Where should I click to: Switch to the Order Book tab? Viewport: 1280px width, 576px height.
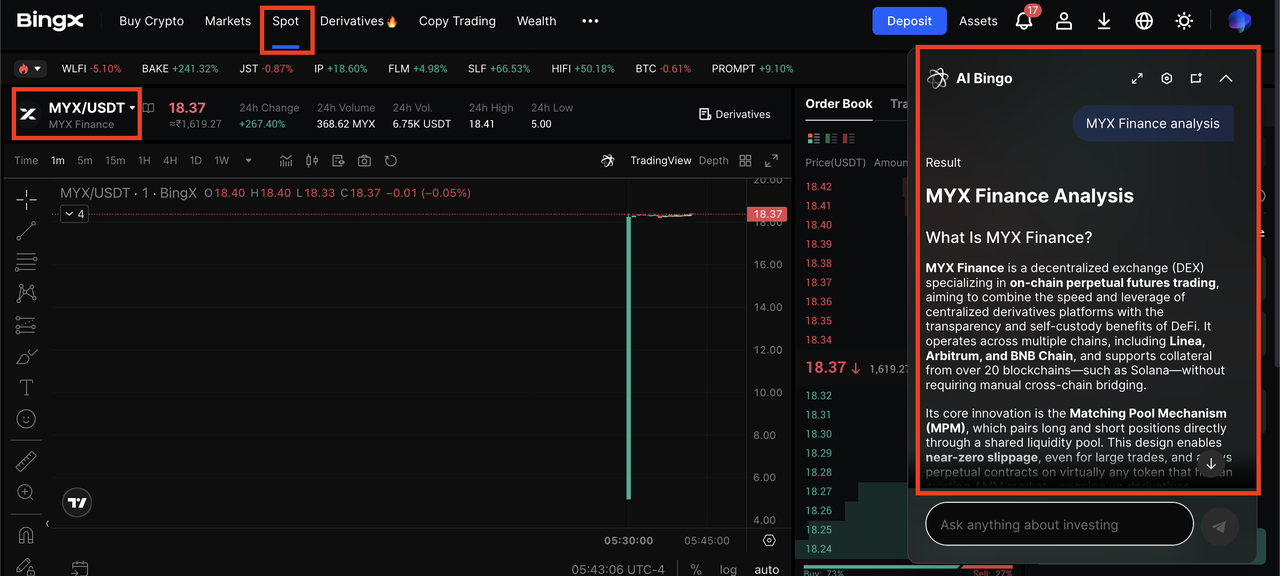click(x=839, y=104)
